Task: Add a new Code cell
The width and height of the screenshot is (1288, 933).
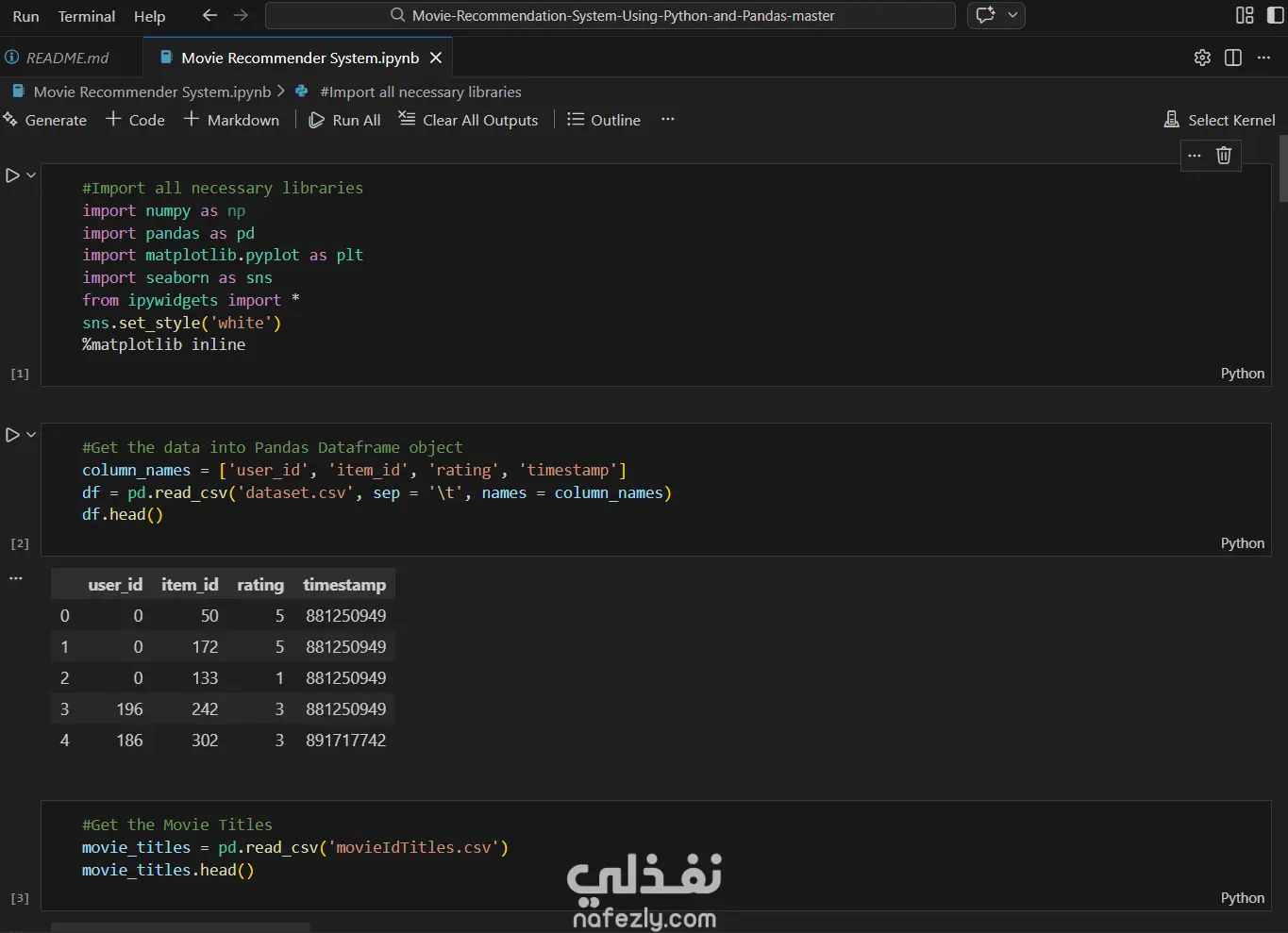Action: 135,120
